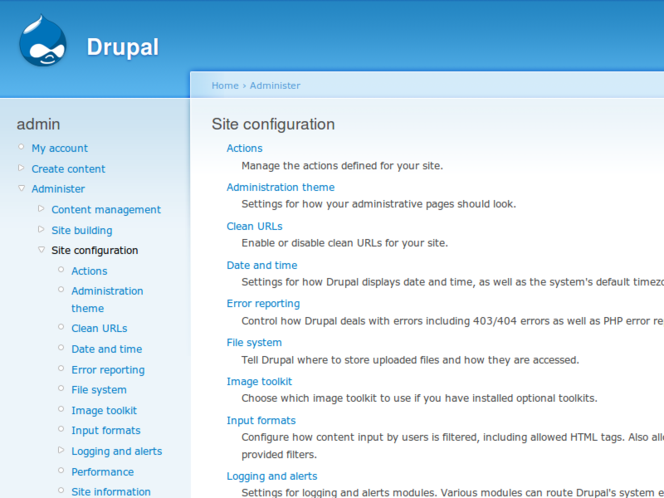Open Clean URLs in main content list

pyautogui.click(x=254, y=226)
